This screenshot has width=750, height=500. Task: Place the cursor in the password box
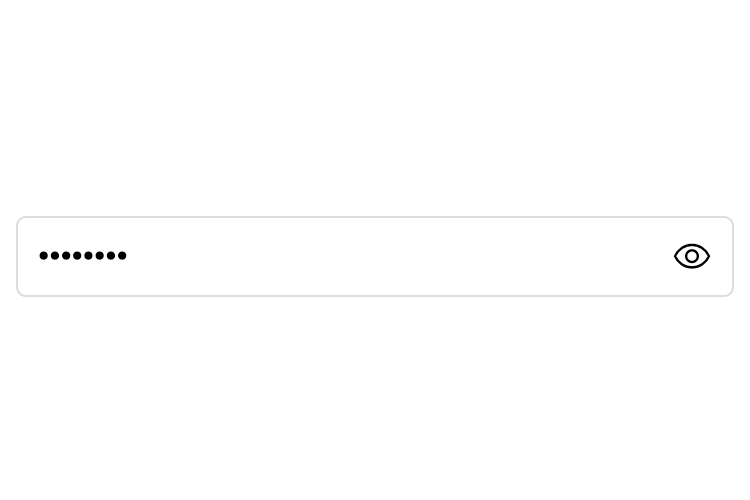click(350, 256)
